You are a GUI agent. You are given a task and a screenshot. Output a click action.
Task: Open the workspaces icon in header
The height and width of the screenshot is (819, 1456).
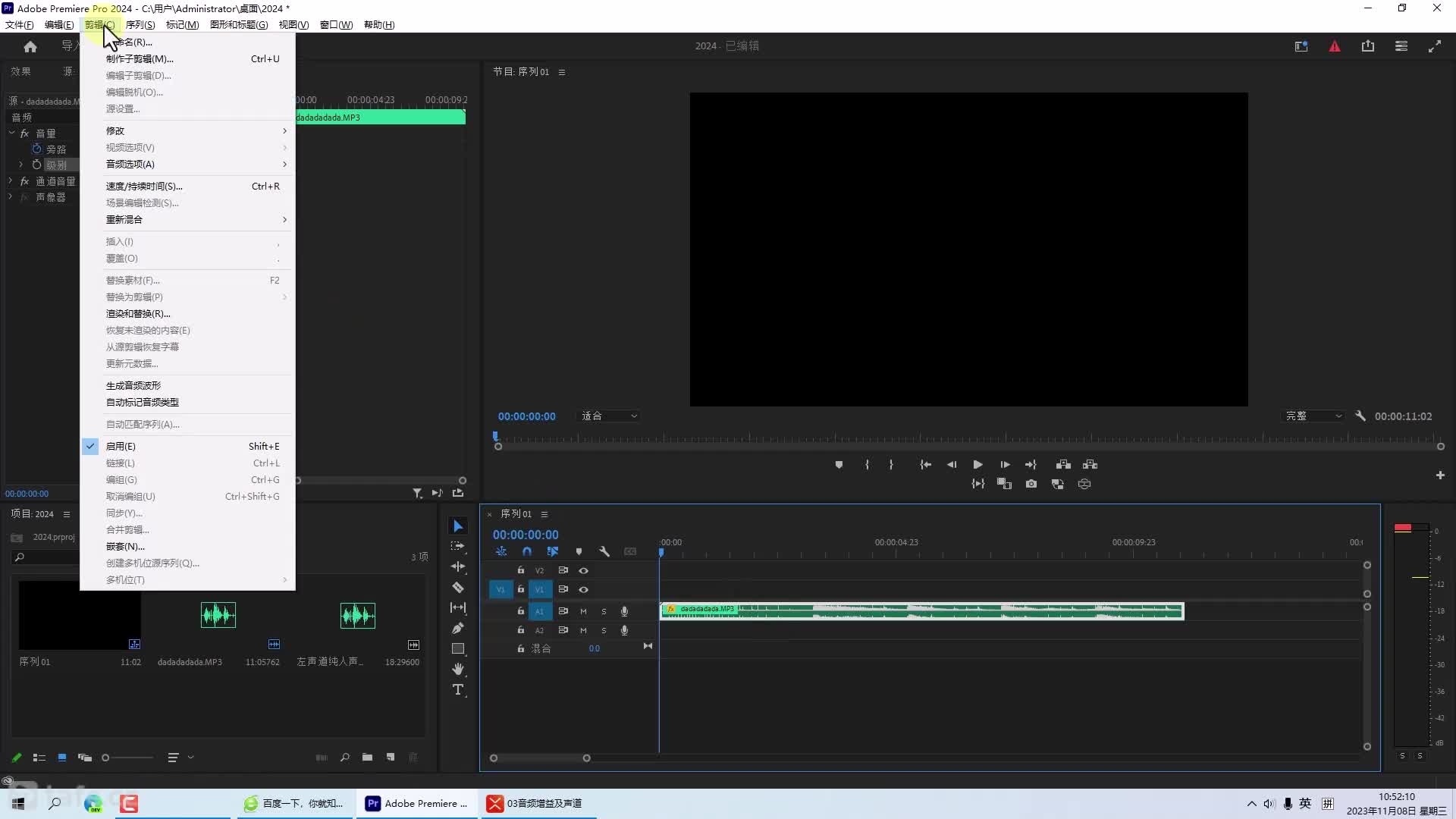(x=1301, y=46)
